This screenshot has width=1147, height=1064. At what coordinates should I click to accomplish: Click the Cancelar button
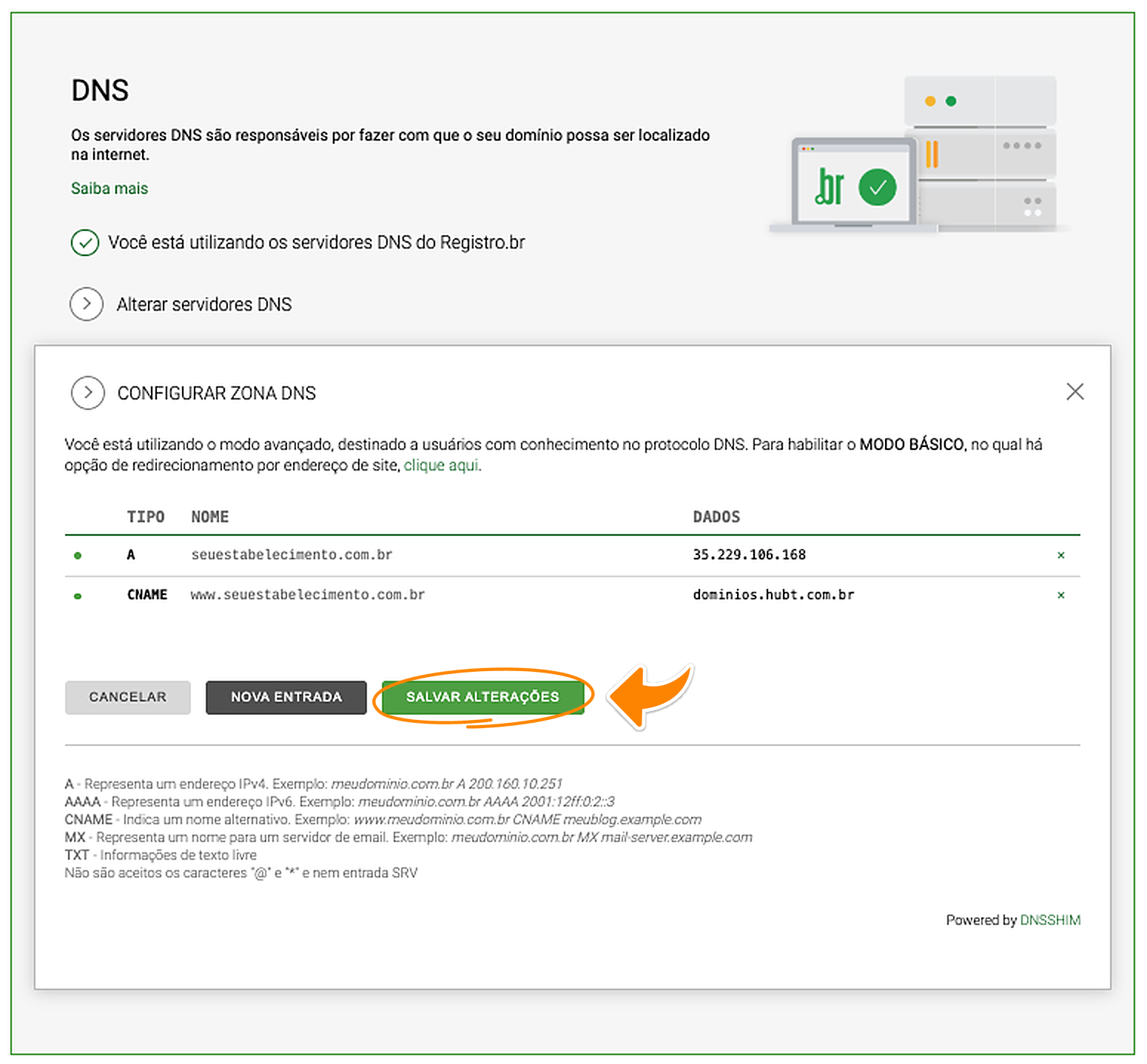[x=128, y=697]
